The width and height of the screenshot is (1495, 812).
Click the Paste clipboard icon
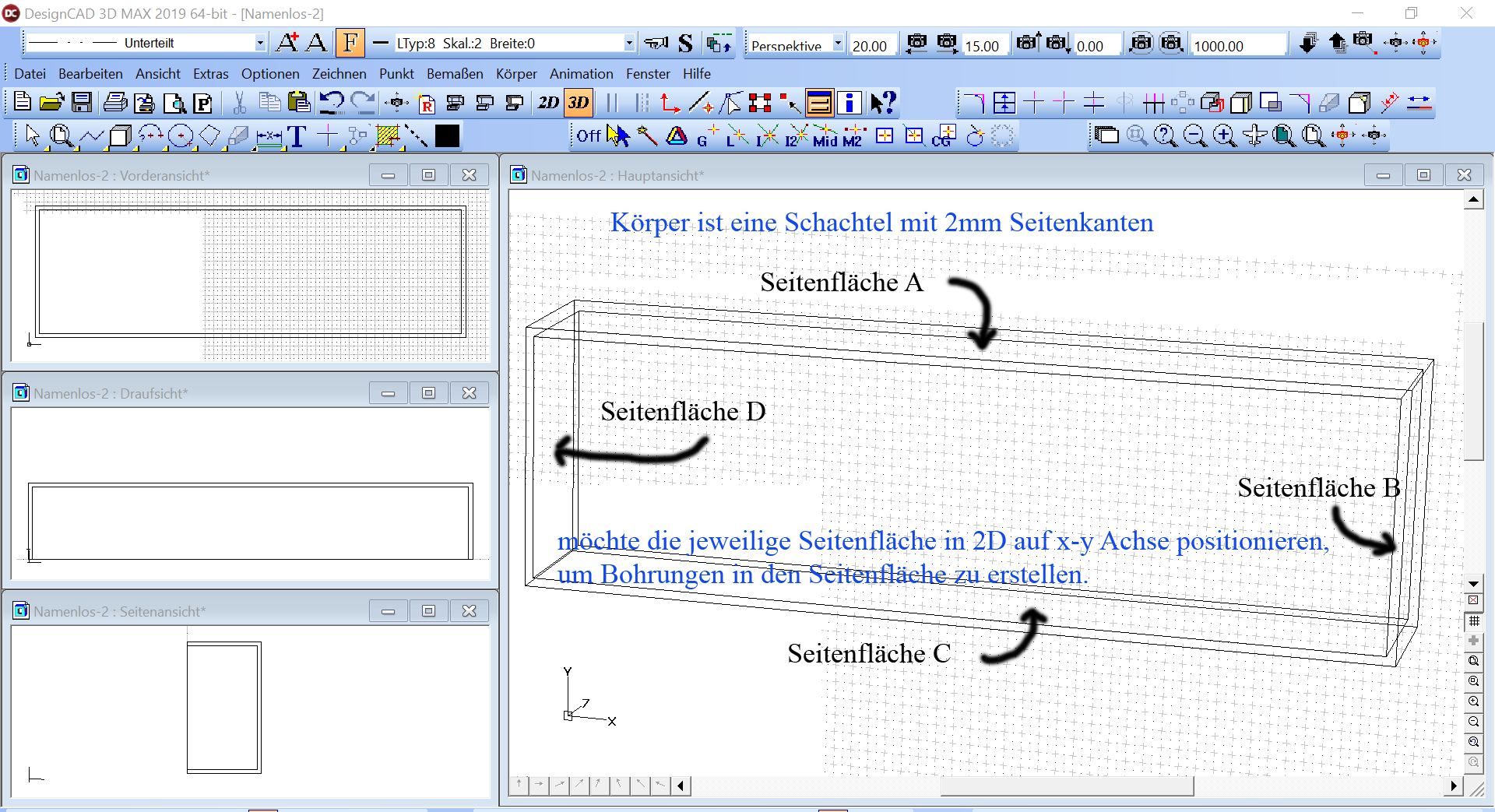[299, 103]
